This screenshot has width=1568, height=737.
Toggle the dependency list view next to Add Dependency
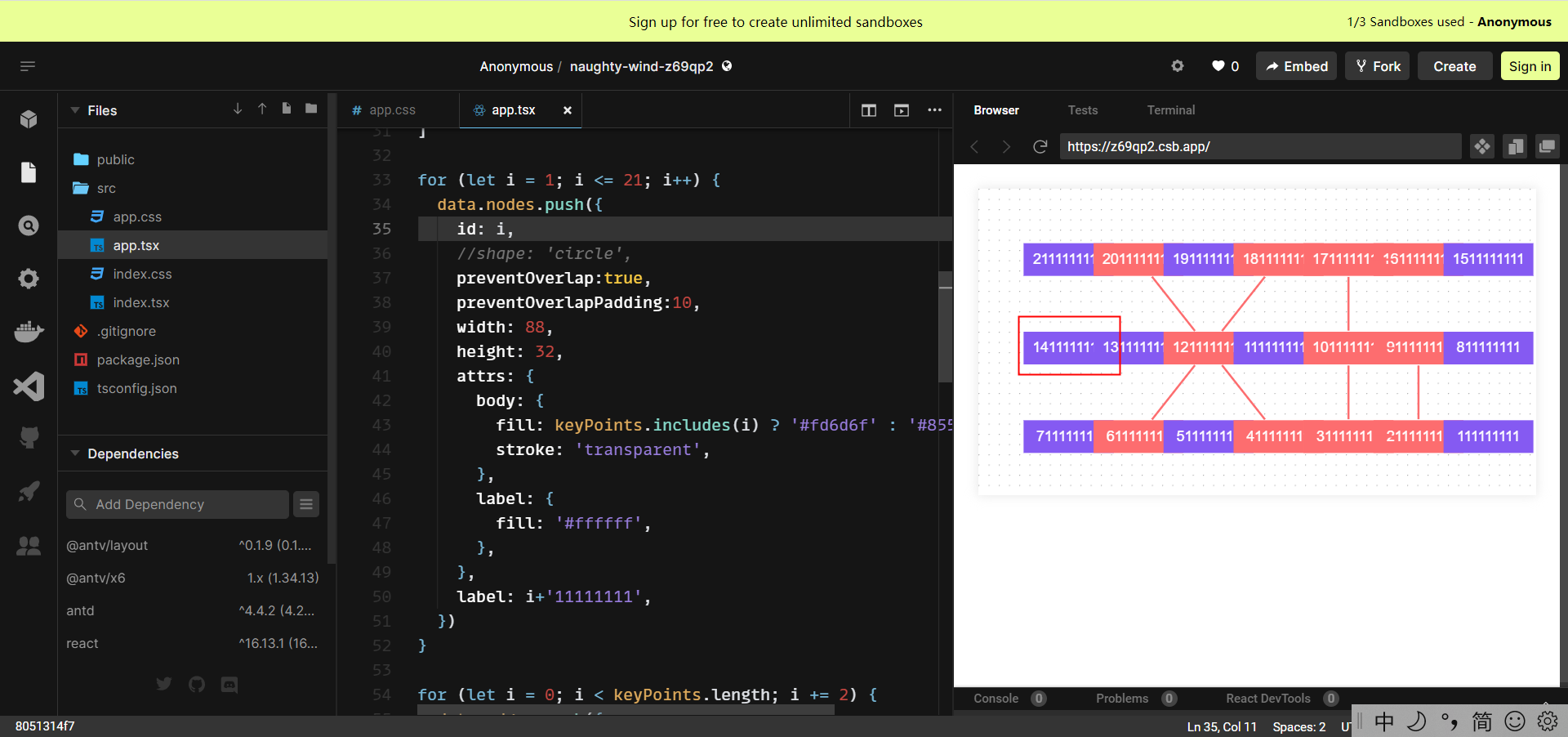(306, 504)
